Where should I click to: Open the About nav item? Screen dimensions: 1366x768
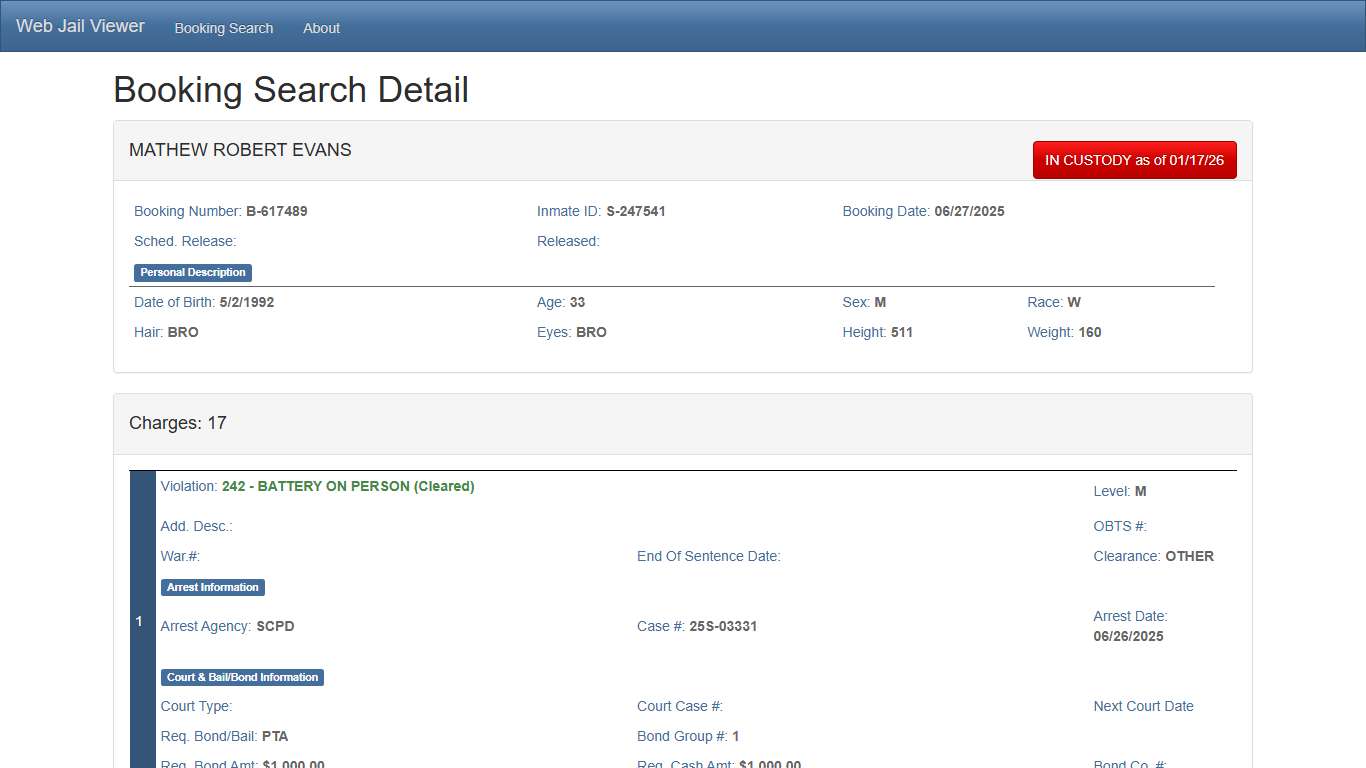[321, 28]
